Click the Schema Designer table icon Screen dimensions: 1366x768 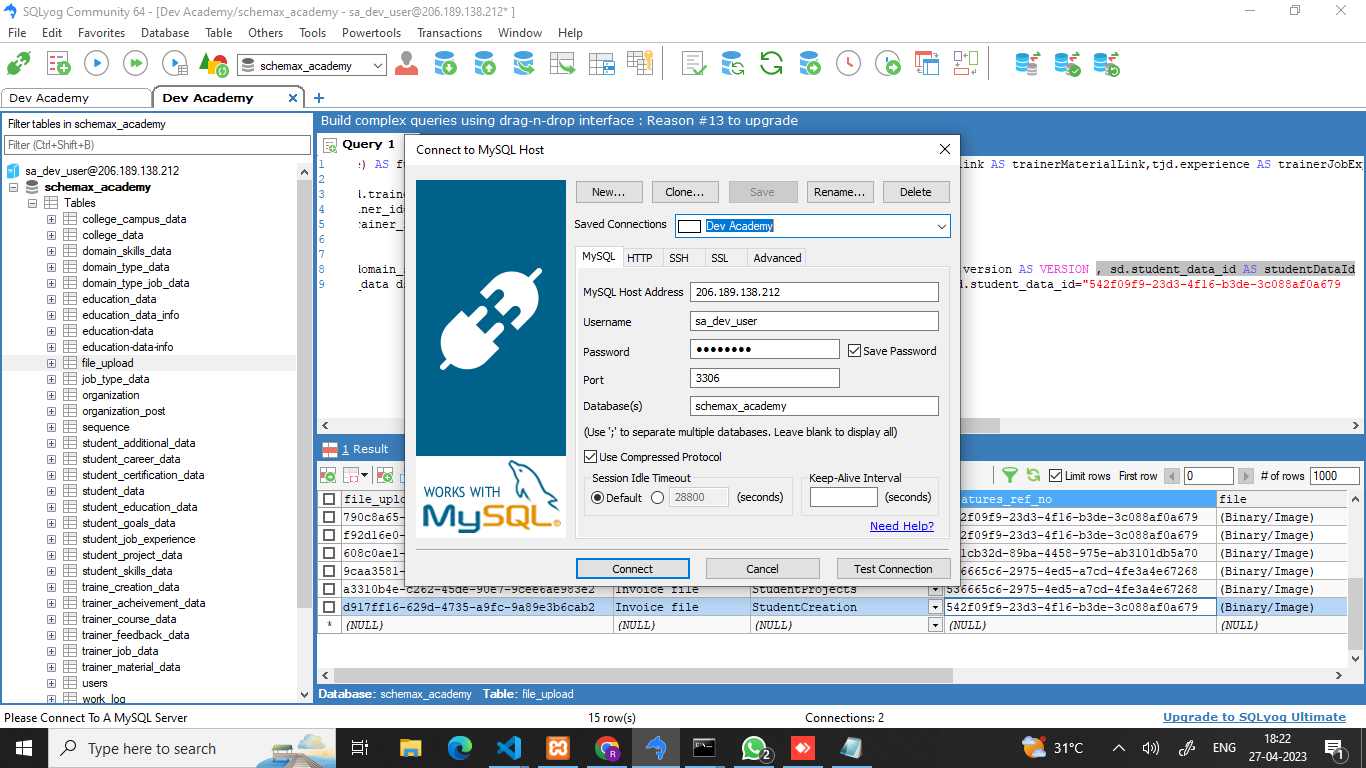pyautogui.click(x=601, y=65)
